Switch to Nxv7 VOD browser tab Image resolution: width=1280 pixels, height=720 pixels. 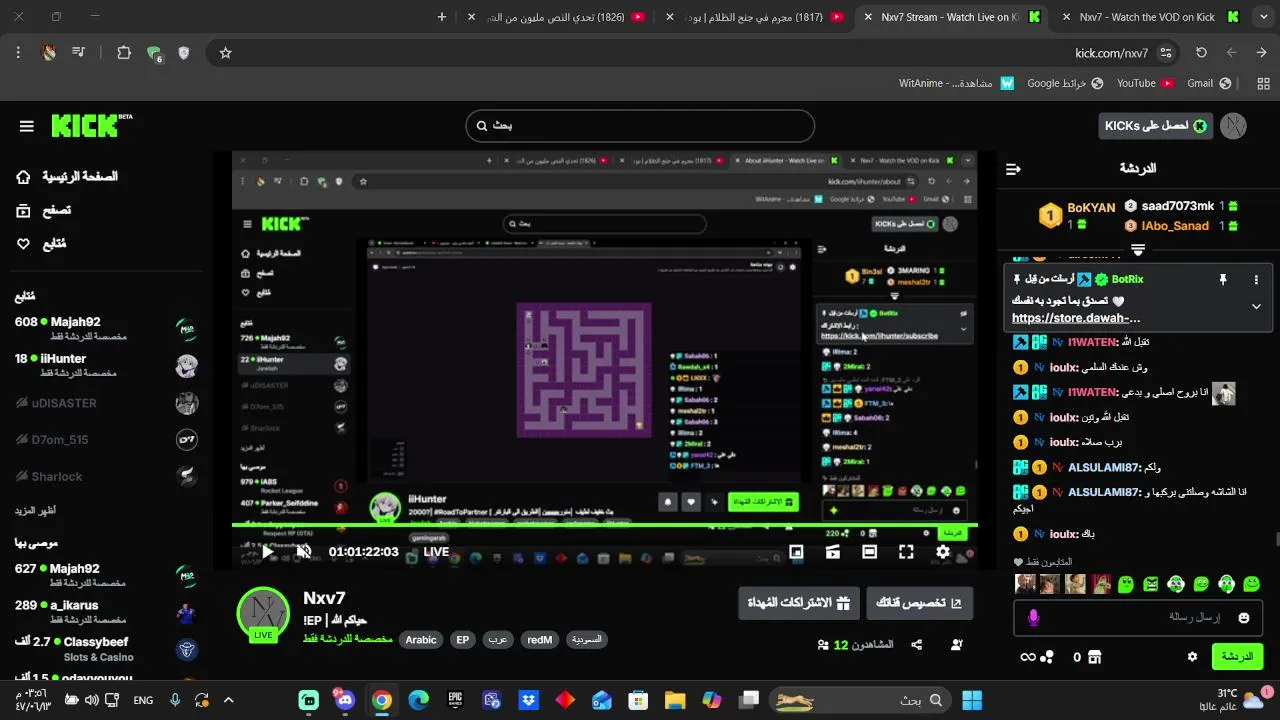point(1150,17)
